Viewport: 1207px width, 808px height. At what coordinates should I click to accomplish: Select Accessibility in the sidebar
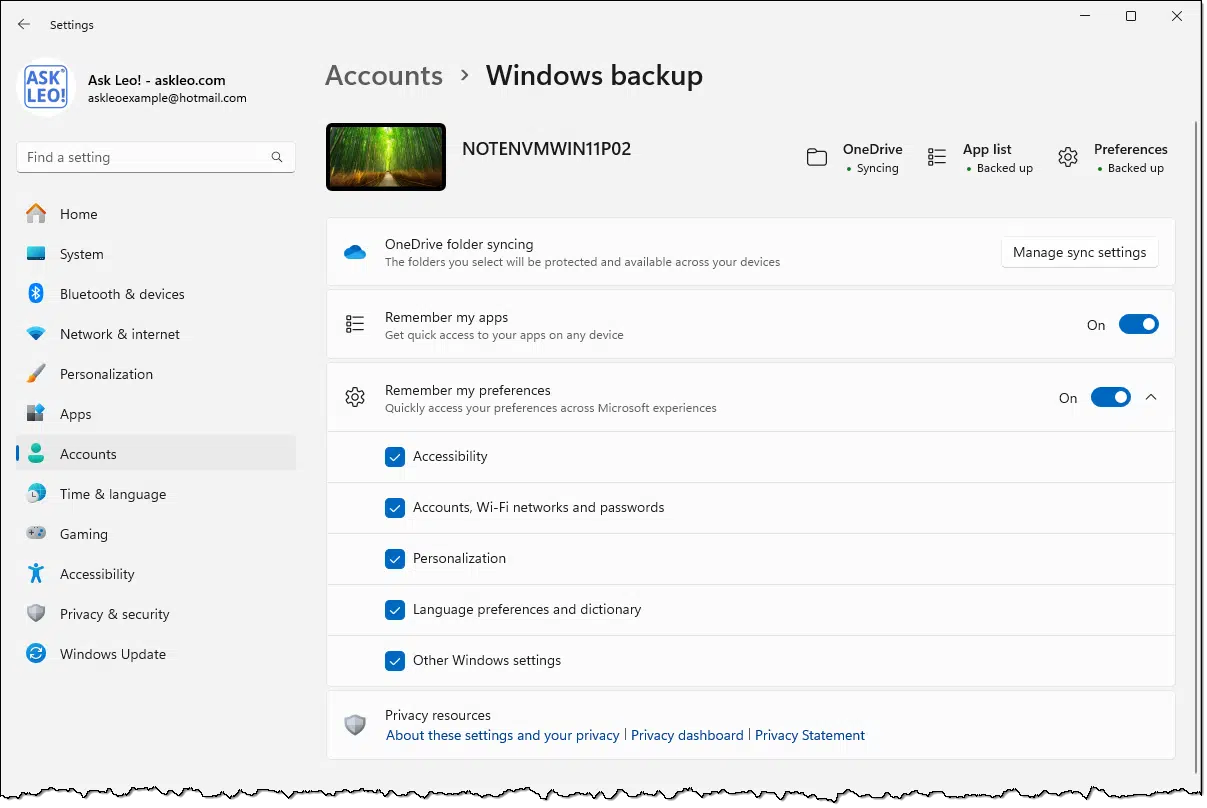(x=156, y=574)
